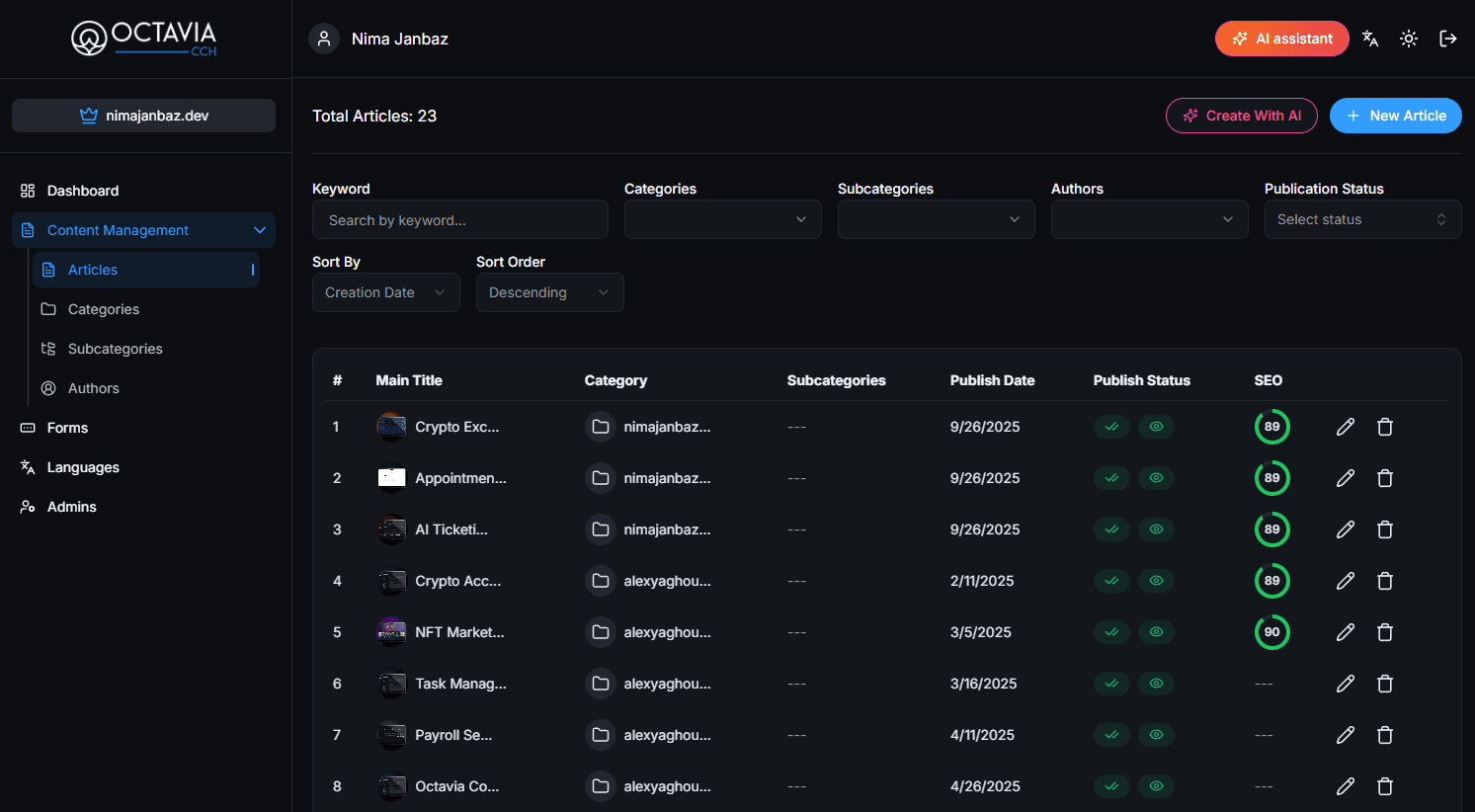Viewport: 1475px width, 812px height.
Task: Click pencil edit icon for NFT Market... row
Action: coord(1346,632)
